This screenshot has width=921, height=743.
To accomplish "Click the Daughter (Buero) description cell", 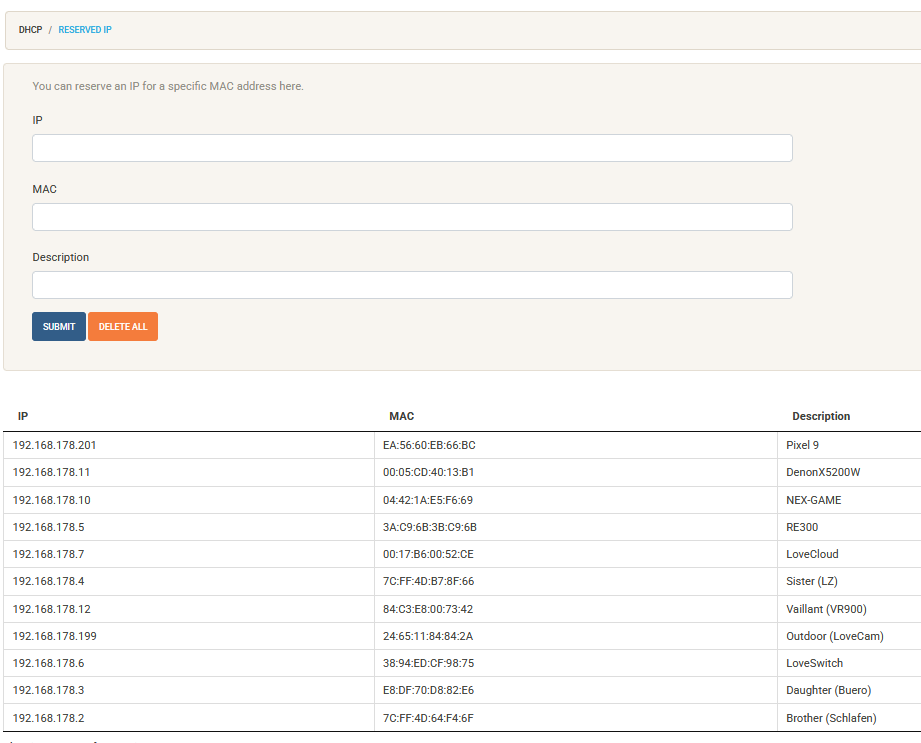I will point(828,690).
